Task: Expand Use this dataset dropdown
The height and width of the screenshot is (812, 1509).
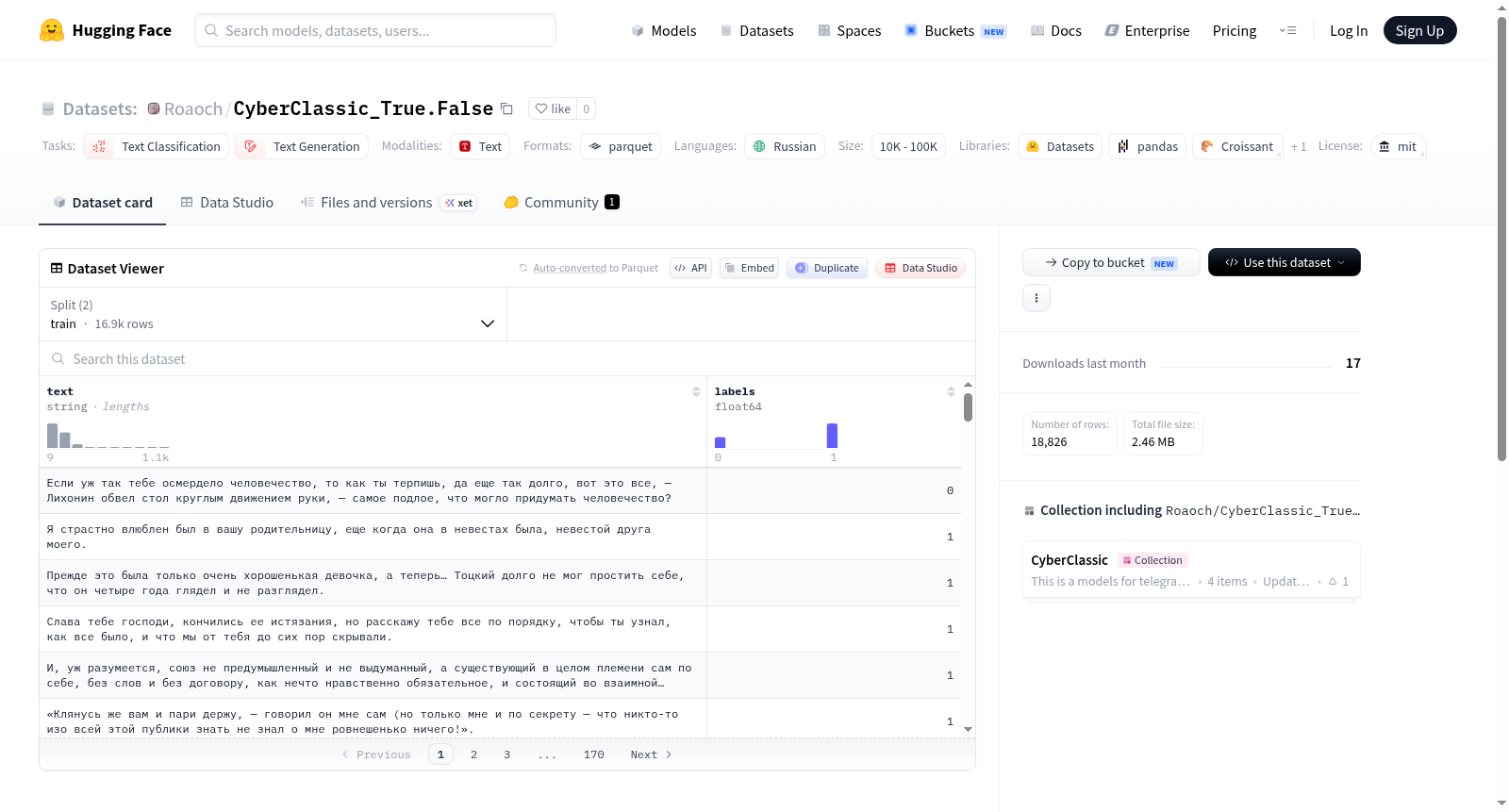Action: click(x=1285, y=262)
